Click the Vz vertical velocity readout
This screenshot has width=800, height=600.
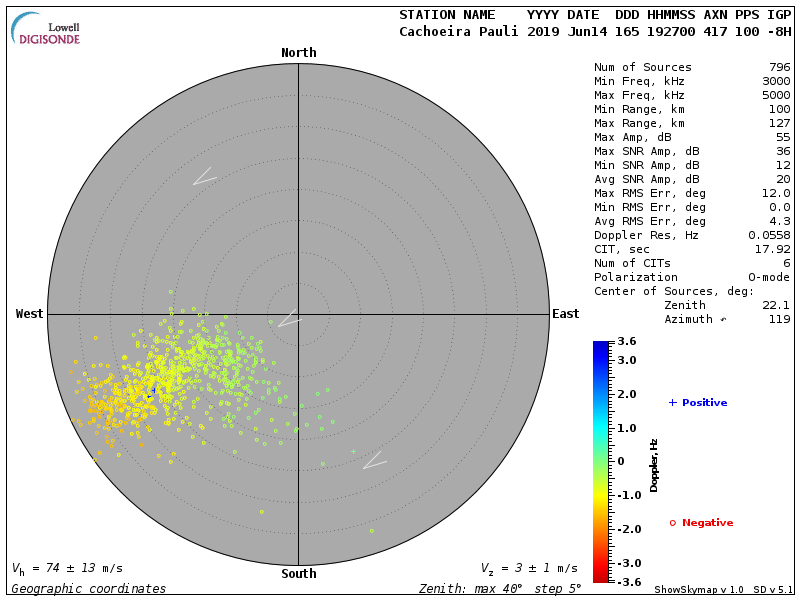(x=528, y=568)
